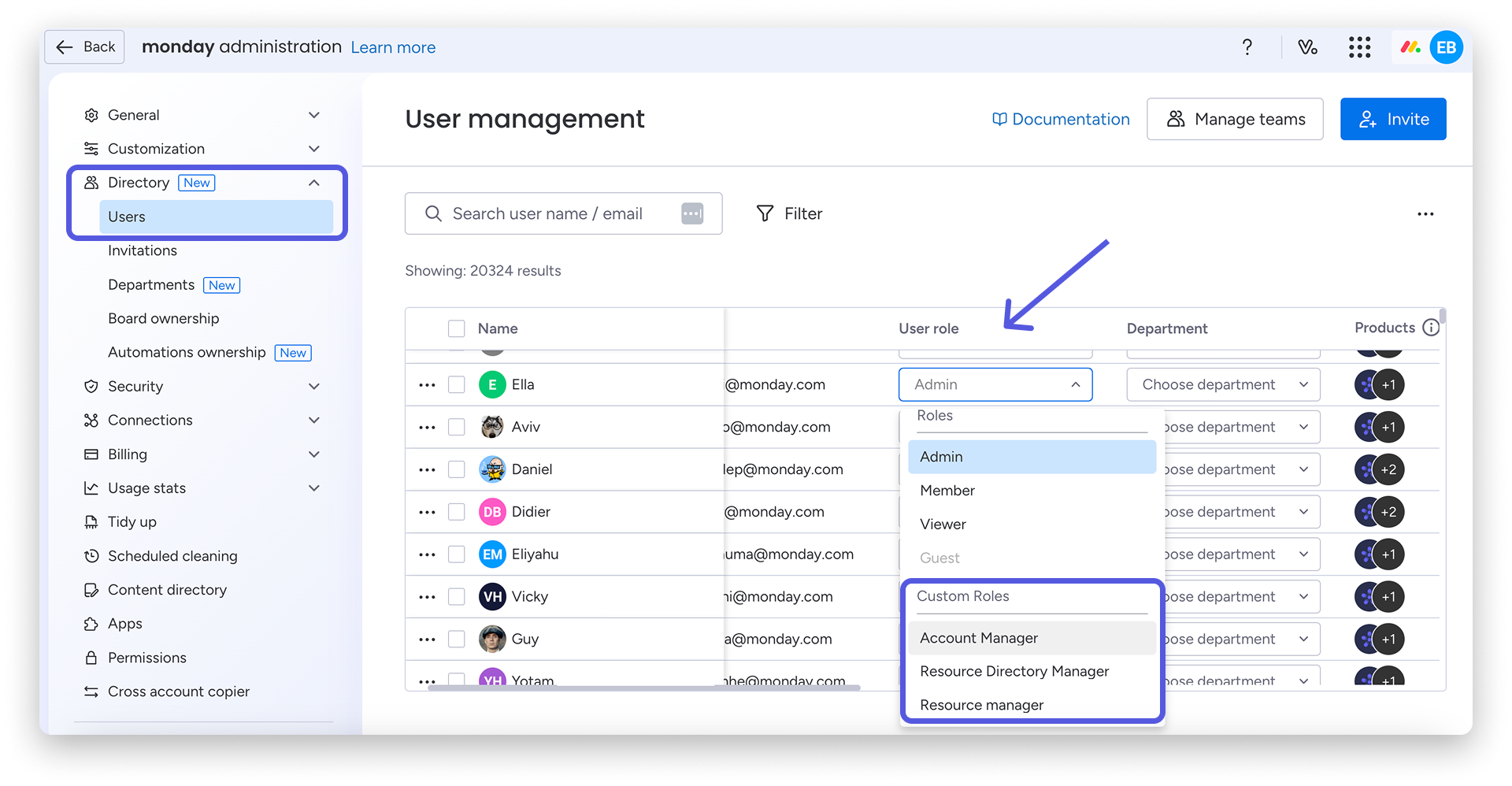
Task: Click the search options icon in search box
Action: (x=692, y=213)
